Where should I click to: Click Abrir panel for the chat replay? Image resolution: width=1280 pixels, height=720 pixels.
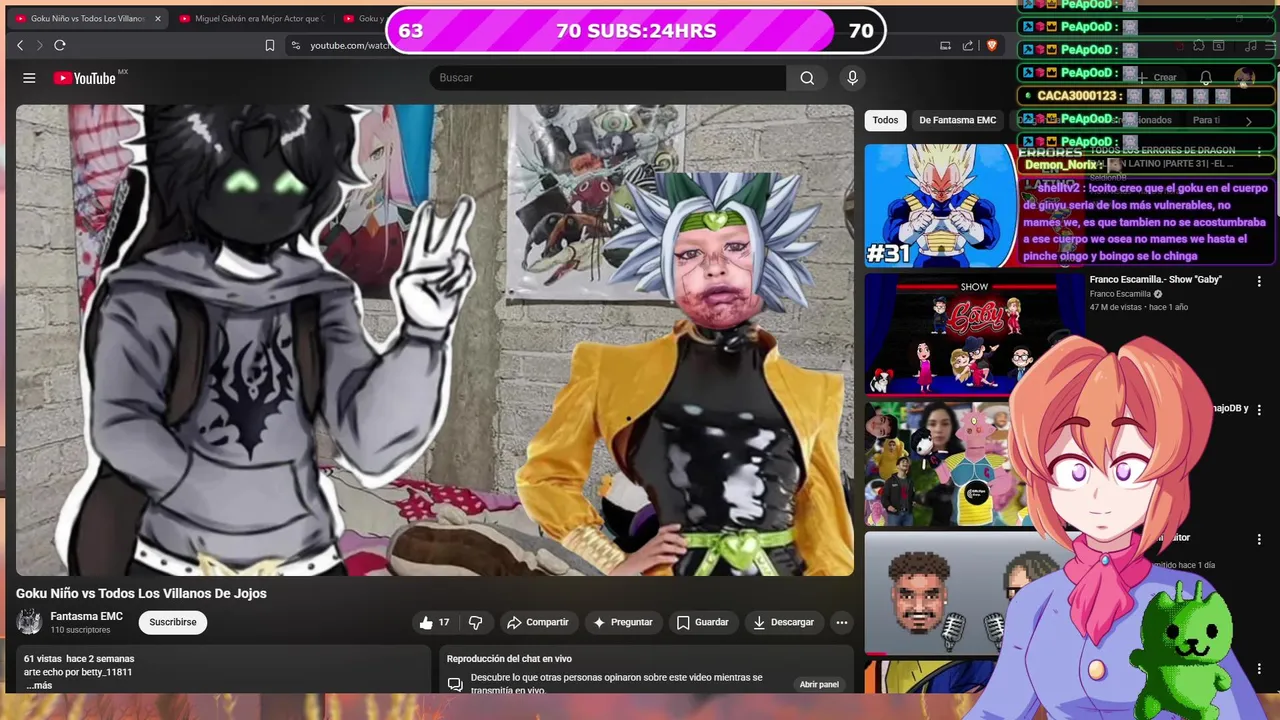click(819, 684)
